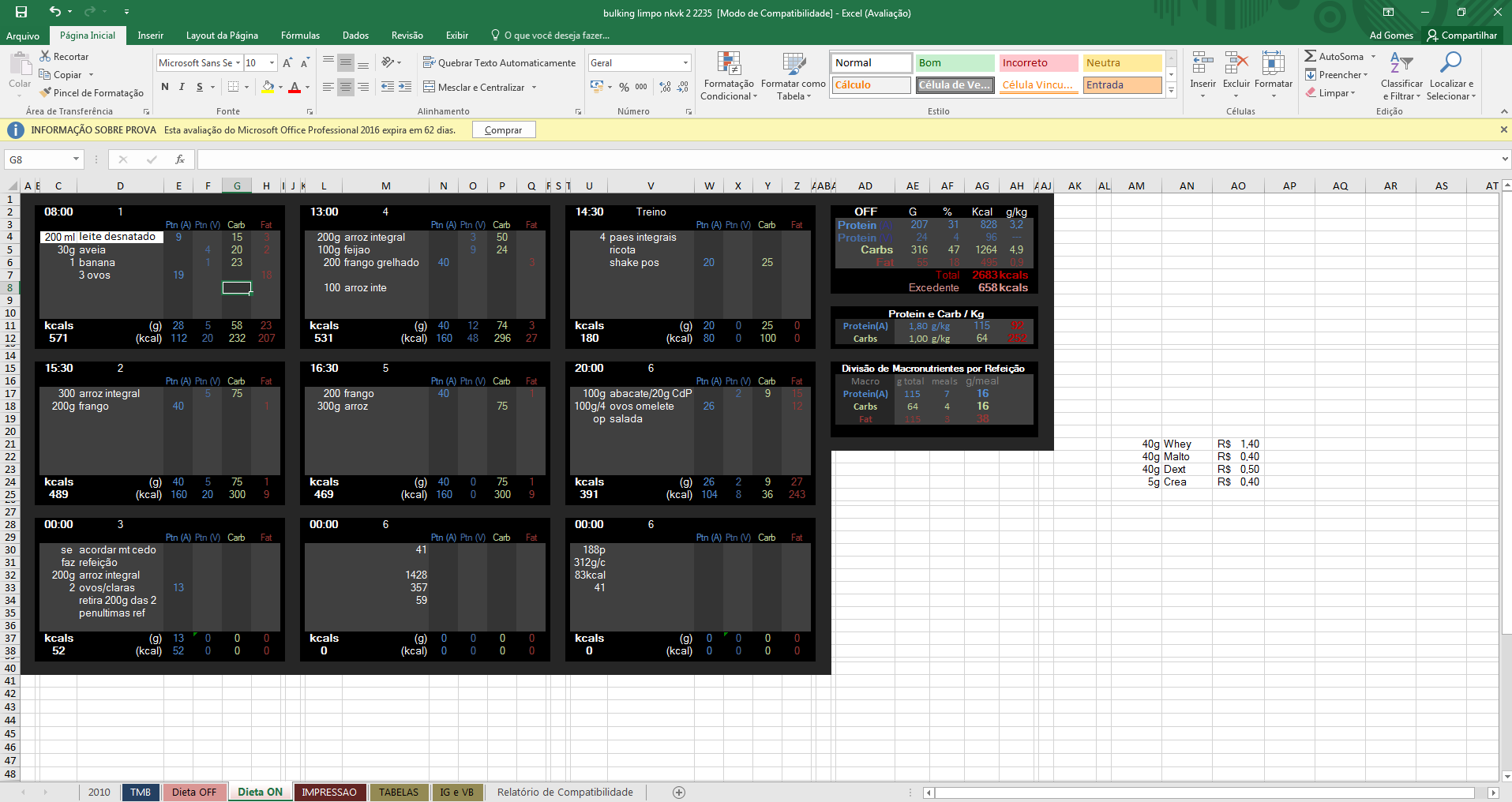The width and height of the screenshot is (1512, 802).
Task: Click the Classificar e Filtrar icon
Action: 1401,63
